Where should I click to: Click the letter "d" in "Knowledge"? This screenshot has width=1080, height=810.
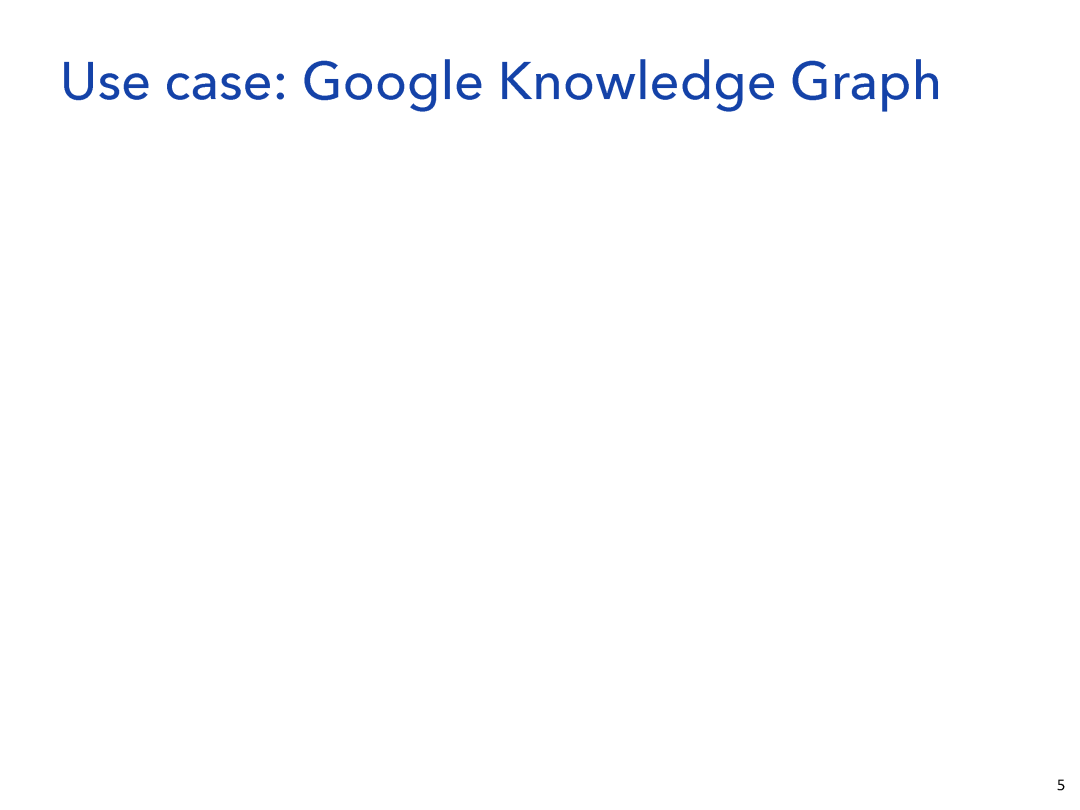[696, 81]
